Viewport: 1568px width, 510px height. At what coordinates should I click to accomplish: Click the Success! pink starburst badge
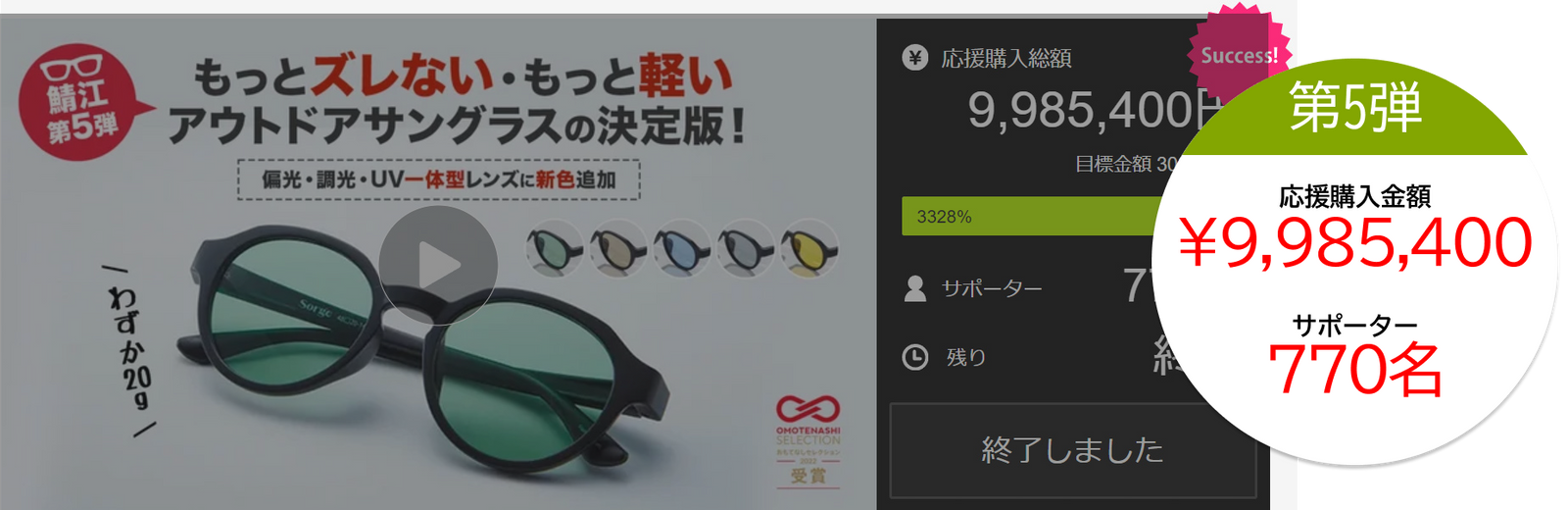(x=1240, y=54)
